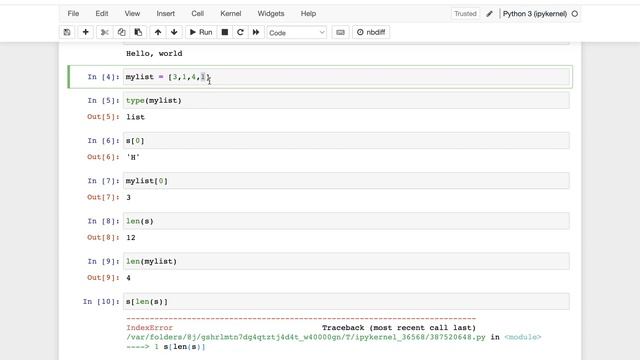The image size is (640, 360).
Task: Open the Edit menu
Action: coord(102,13)
